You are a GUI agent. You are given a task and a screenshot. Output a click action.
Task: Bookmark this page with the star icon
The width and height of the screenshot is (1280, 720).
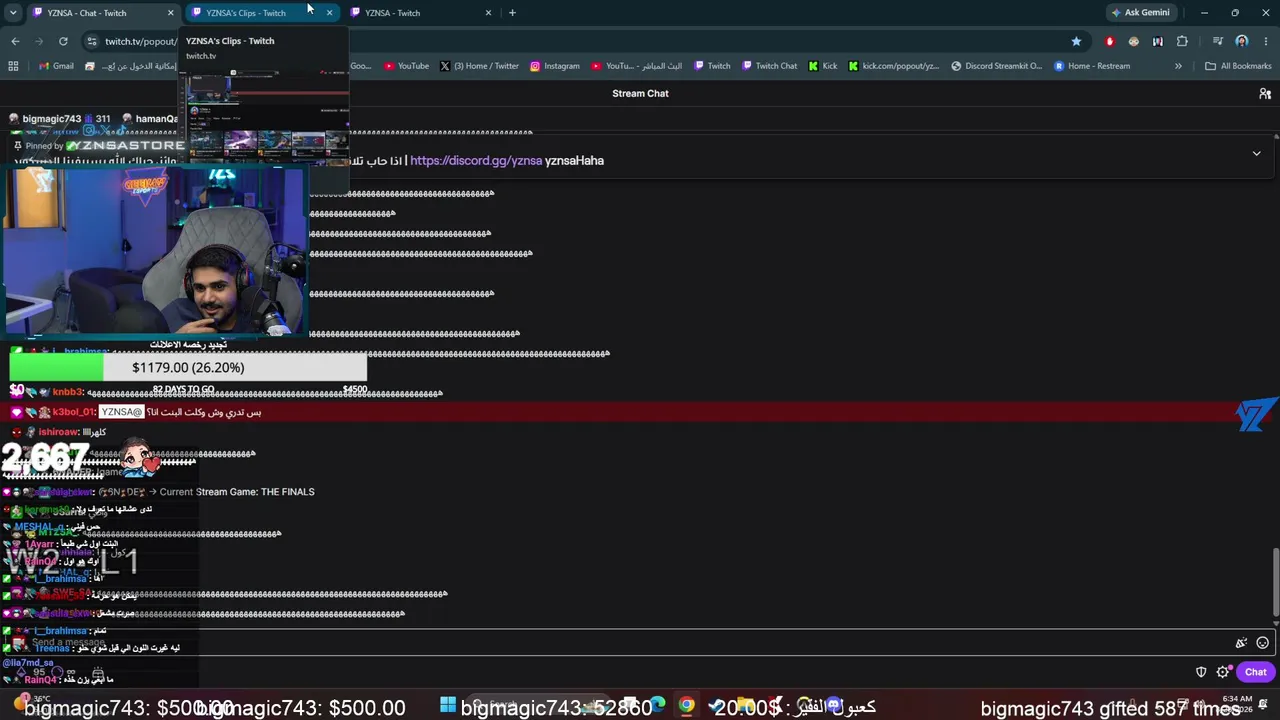click(x=1076, y=41)
